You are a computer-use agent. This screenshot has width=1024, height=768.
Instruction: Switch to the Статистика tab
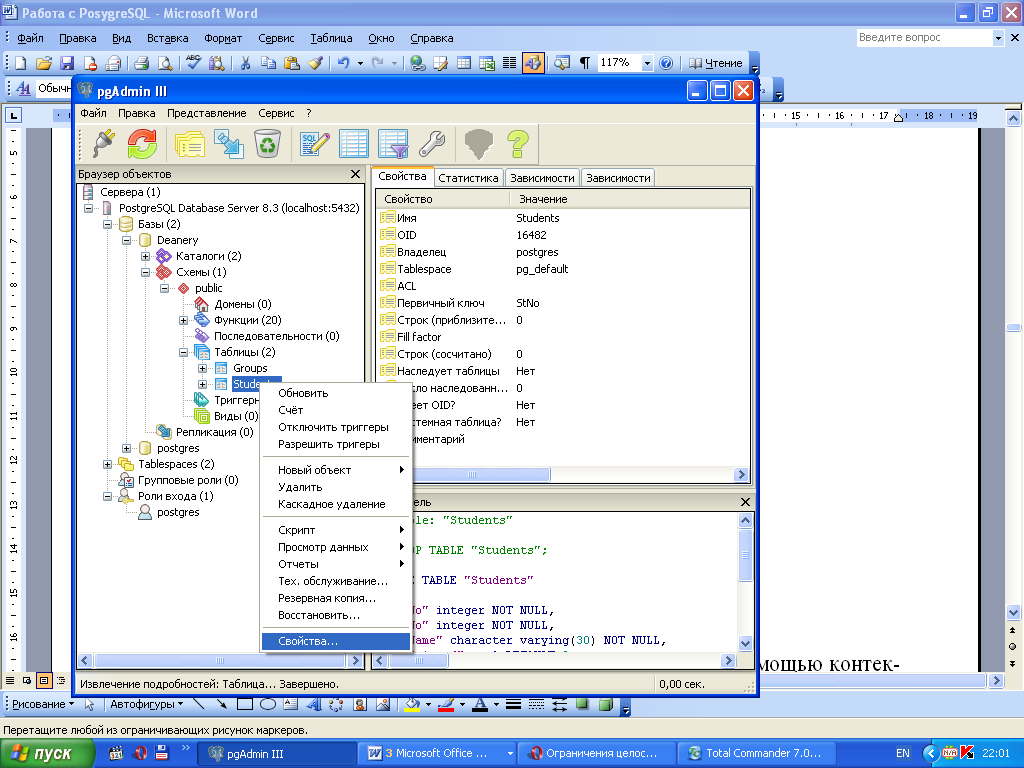point(468,178)
